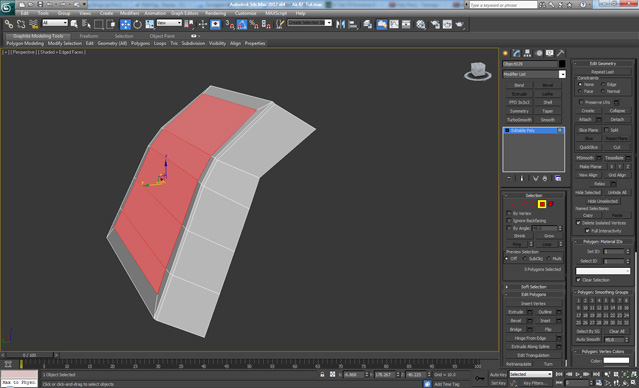Click the Select by Name icon
This screenshot has width=639, height=388.
pos(86,24)
